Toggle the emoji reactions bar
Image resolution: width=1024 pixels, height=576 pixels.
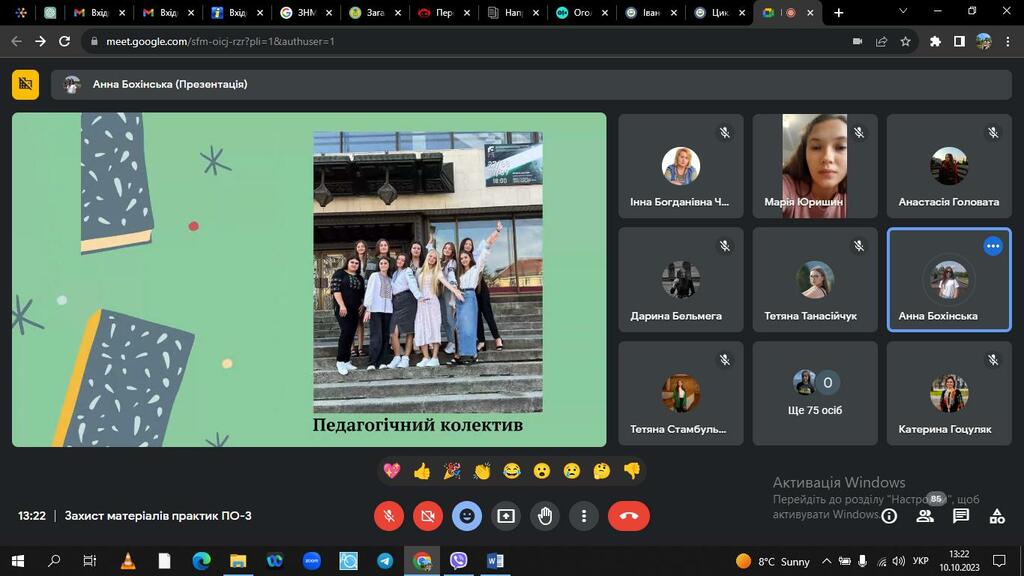point(467,516)
